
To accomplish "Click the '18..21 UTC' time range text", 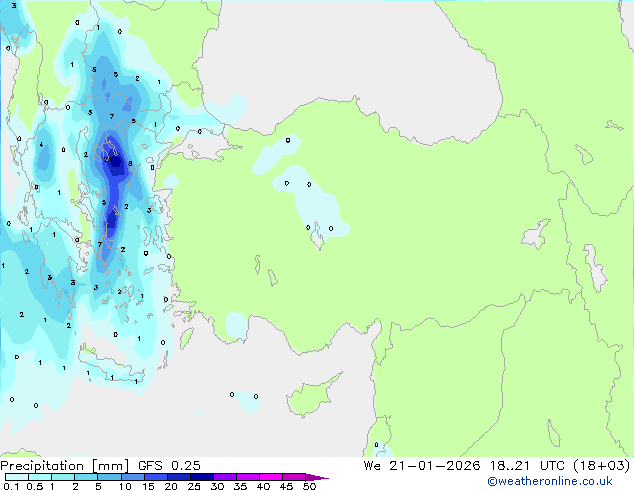I will coord(527,466).
